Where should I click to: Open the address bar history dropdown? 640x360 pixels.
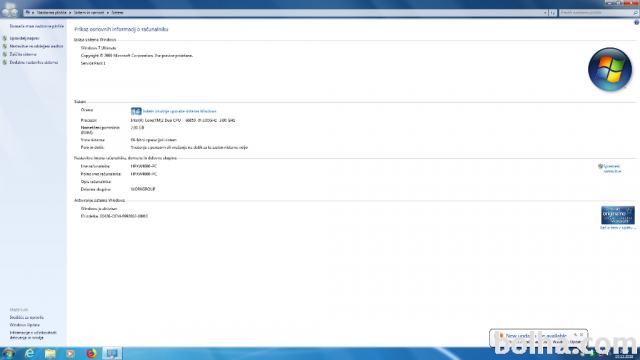click(x=545, y=13)
